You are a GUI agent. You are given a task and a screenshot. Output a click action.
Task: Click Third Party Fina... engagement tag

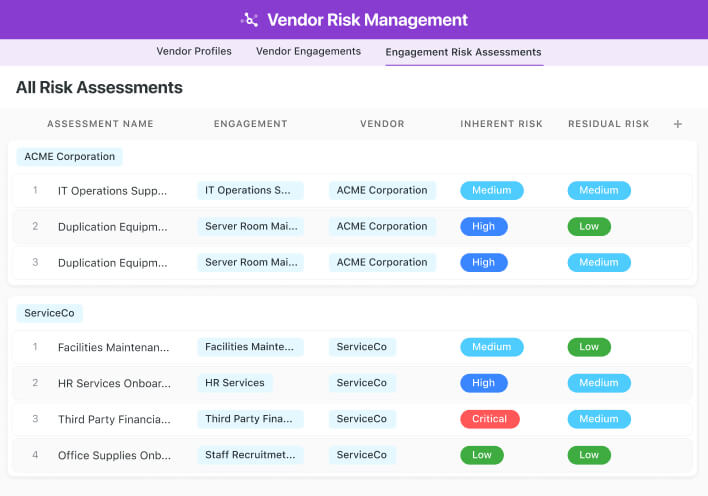251,419
